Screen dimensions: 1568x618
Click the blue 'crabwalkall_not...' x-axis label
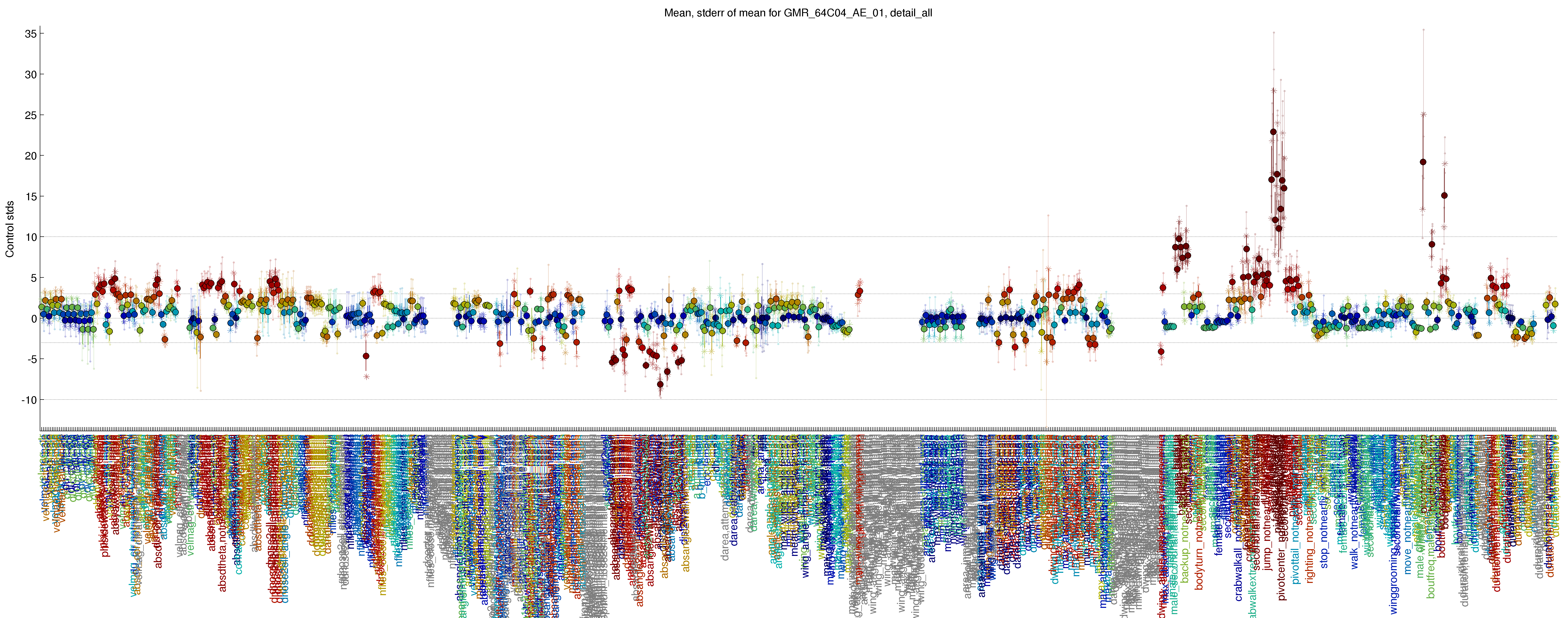[x=1238, y=518]
